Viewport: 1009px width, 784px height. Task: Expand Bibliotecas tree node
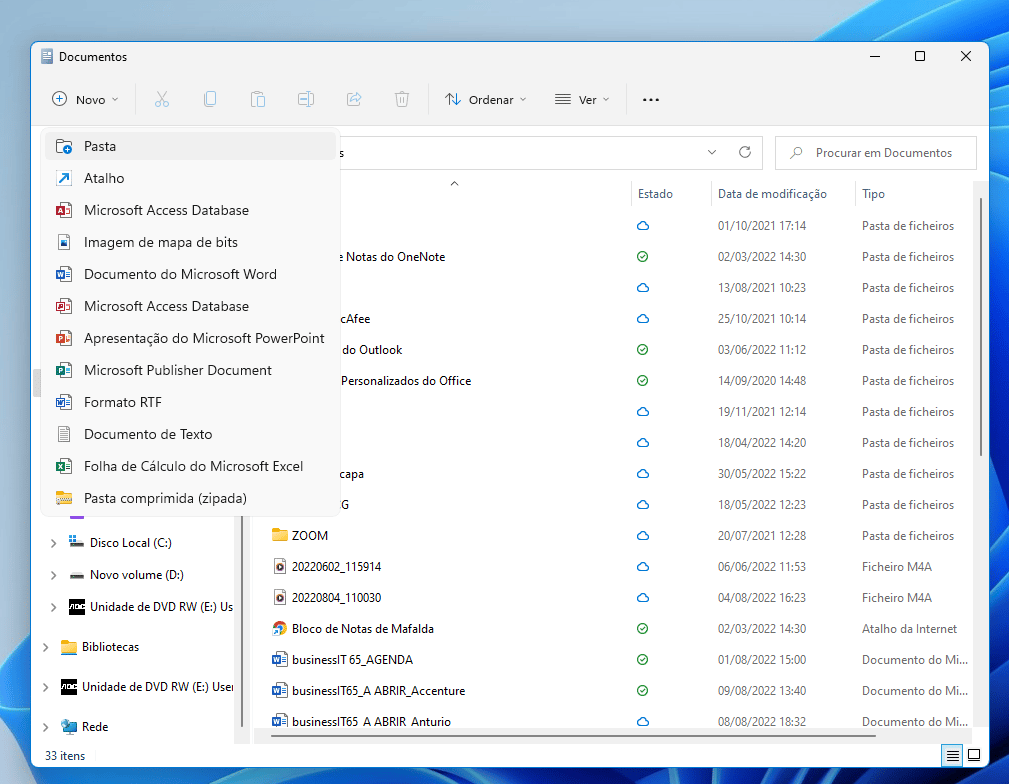[x=46, y=647]
